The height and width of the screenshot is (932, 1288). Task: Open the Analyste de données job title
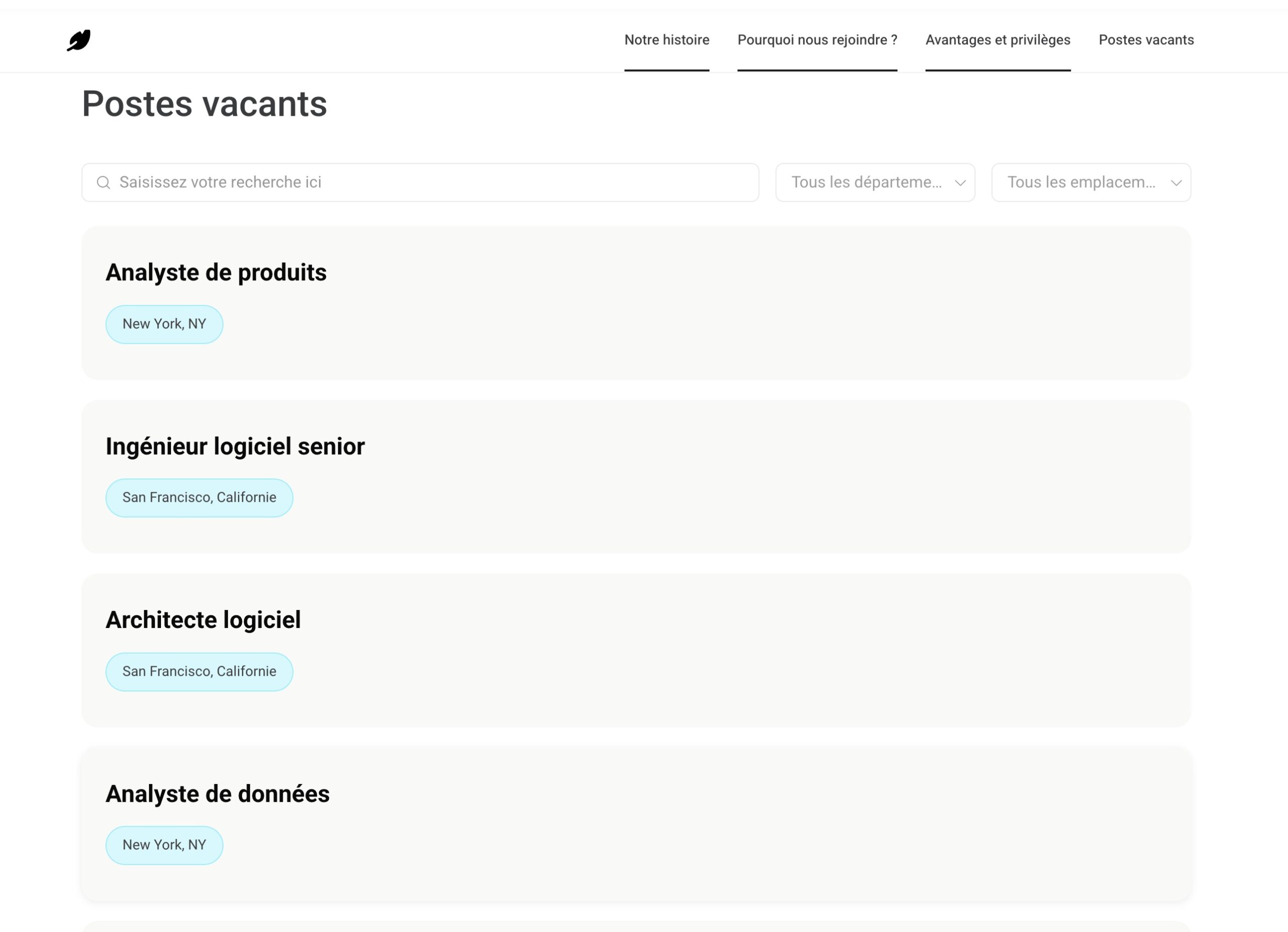coord(217,794)
